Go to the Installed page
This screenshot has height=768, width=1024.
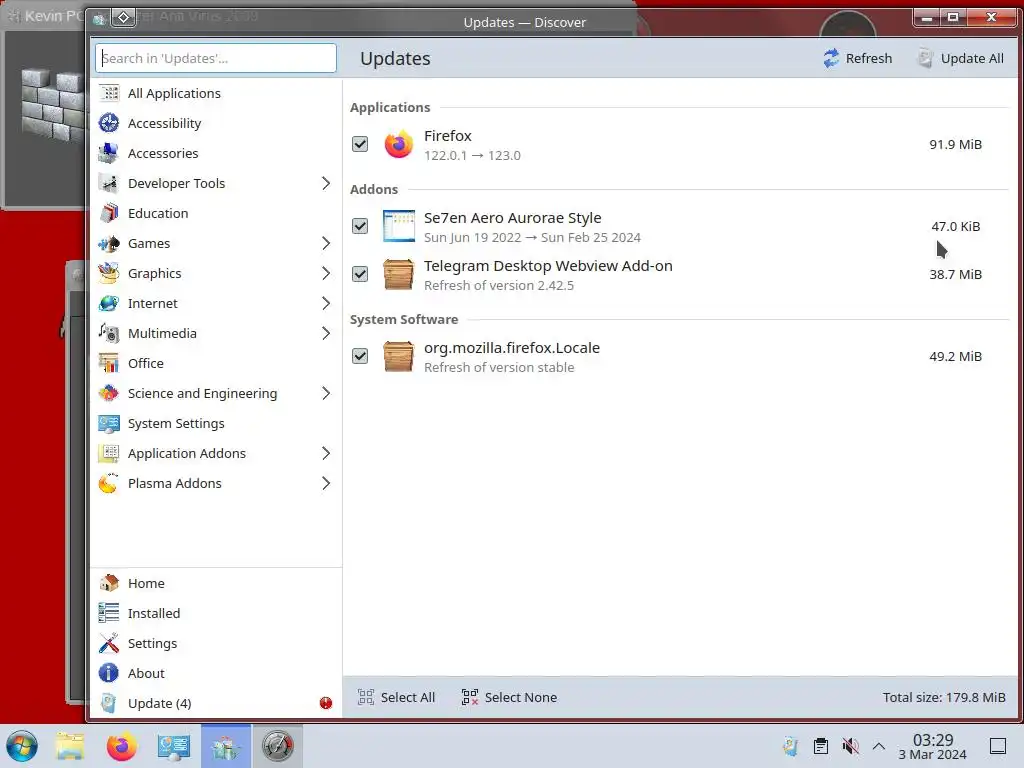216,613
